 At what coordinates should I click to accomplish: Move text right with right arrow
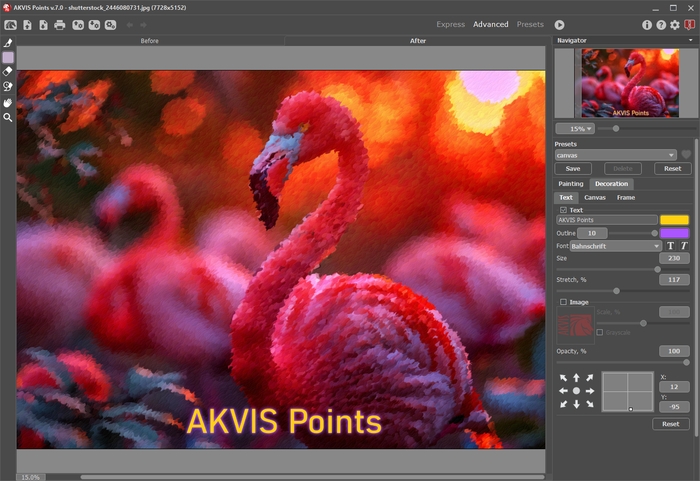(590, 391)
